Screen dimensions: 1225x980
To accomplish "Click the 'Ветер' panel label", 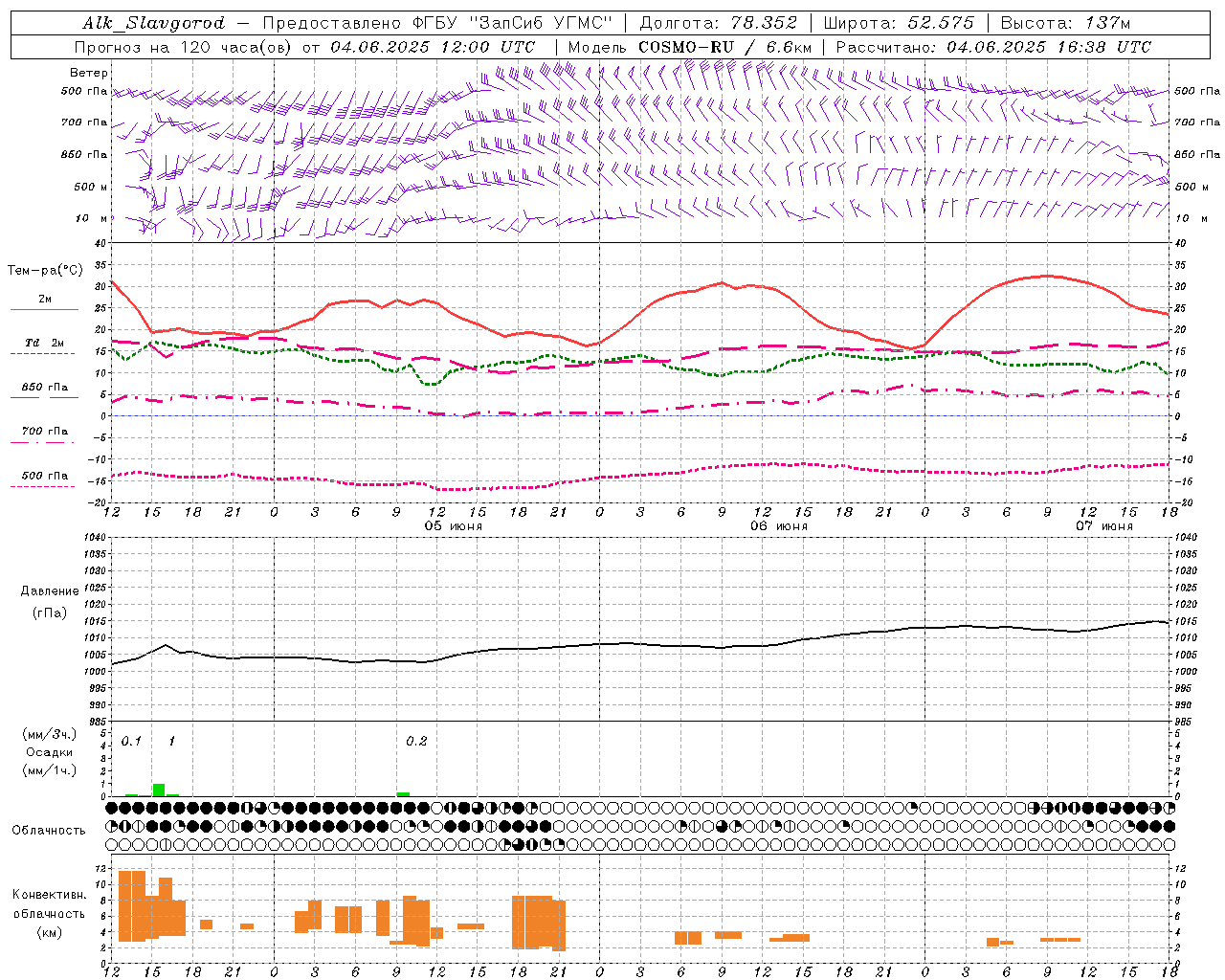I will pyautogui.click(x=89, y=73).
